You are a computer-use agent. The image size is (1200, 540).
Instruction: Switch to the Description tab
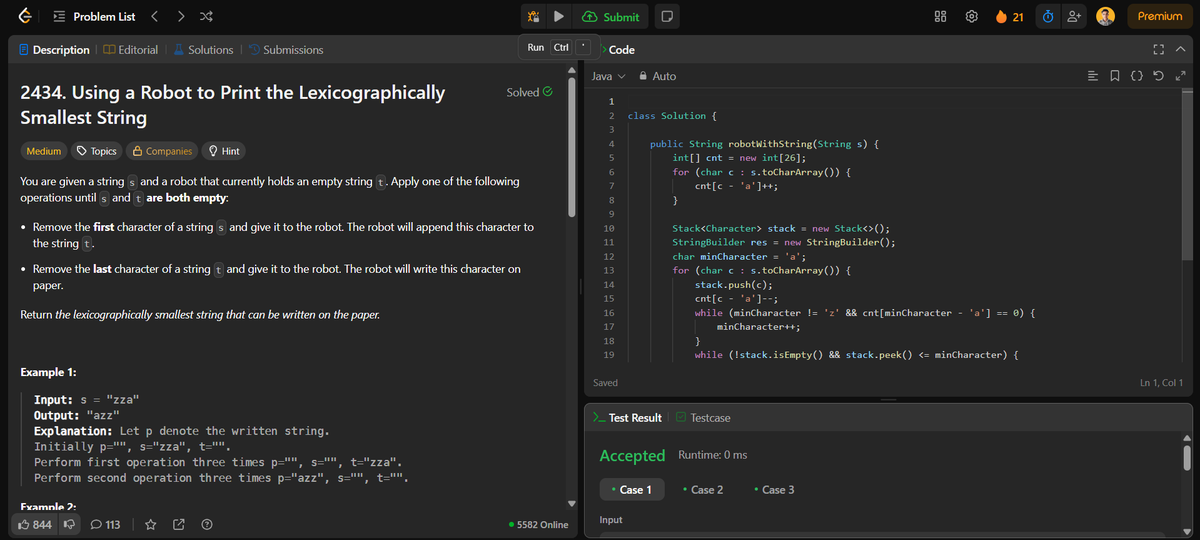coord(55,50)
